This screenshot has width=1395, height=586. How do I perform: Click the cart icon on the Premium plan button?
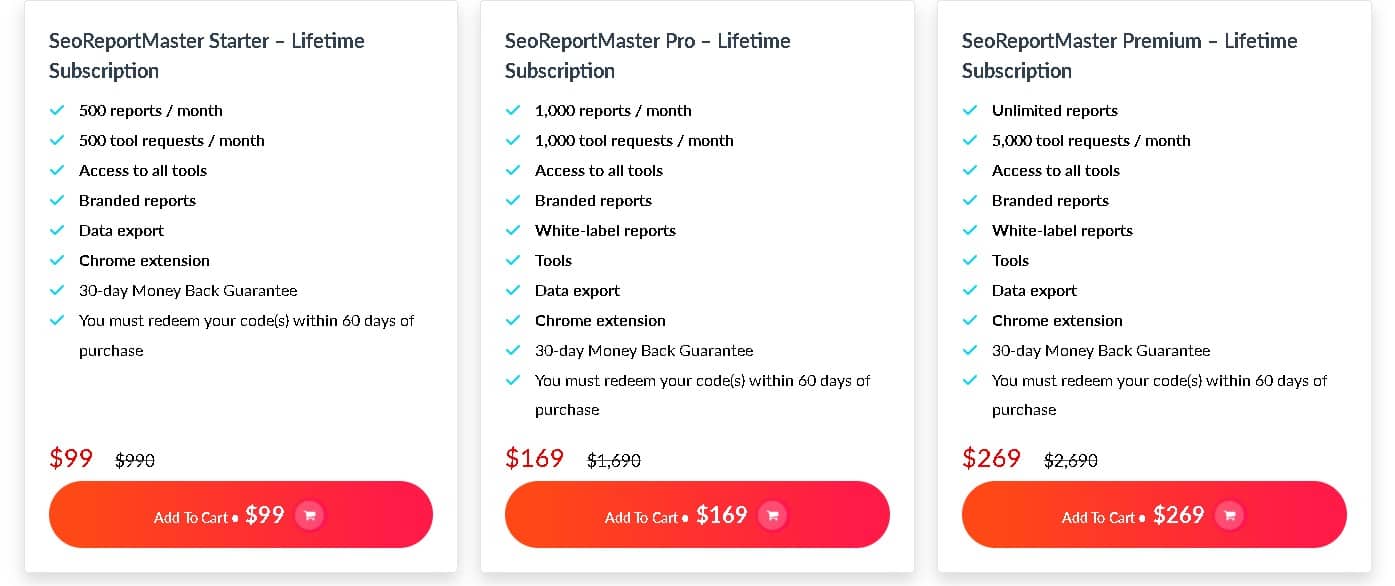click(x=1229, y=514)
